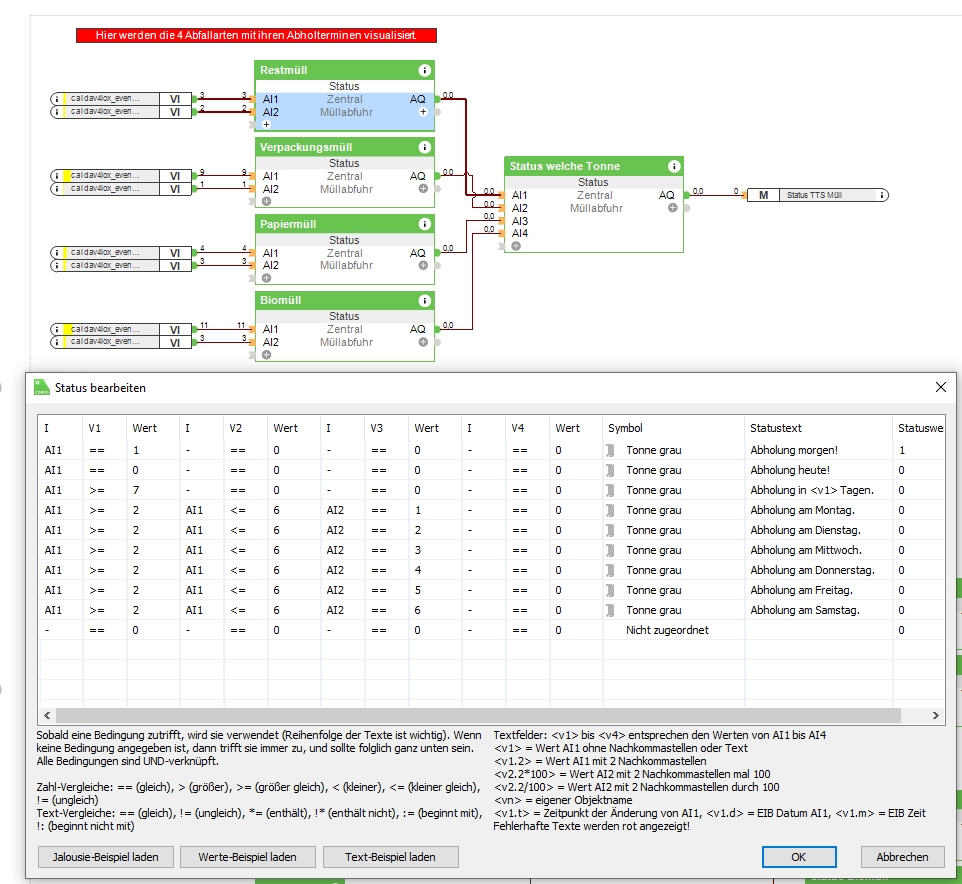The width and height of the screenshot is (962, 884).
Task: Select the Statustext column header
Action: [x=818, y=428]
